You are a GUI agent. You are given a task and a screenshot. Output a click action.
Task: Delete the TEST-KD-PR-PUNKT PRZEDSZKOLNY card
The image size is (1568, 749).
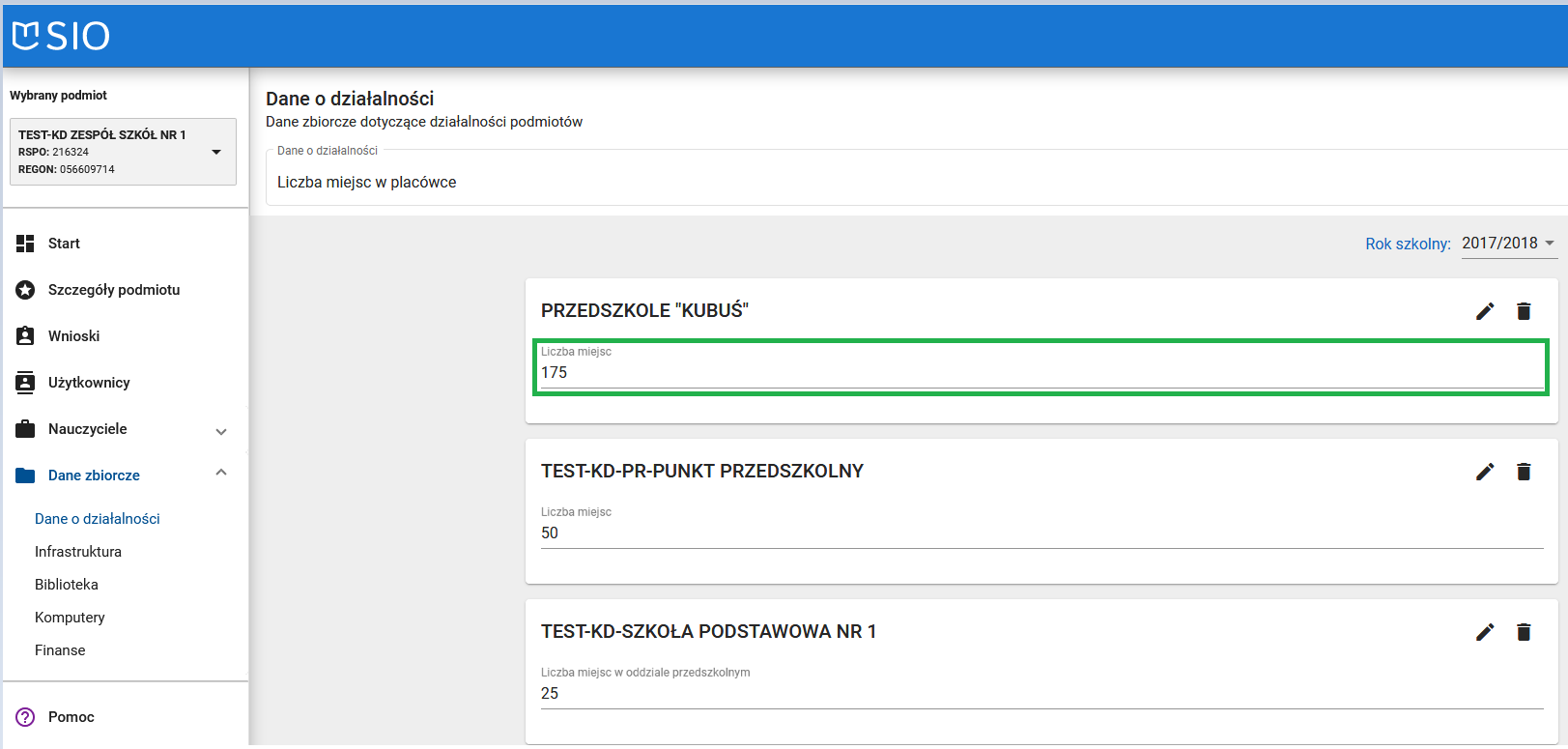click(x=1524, y=472)
